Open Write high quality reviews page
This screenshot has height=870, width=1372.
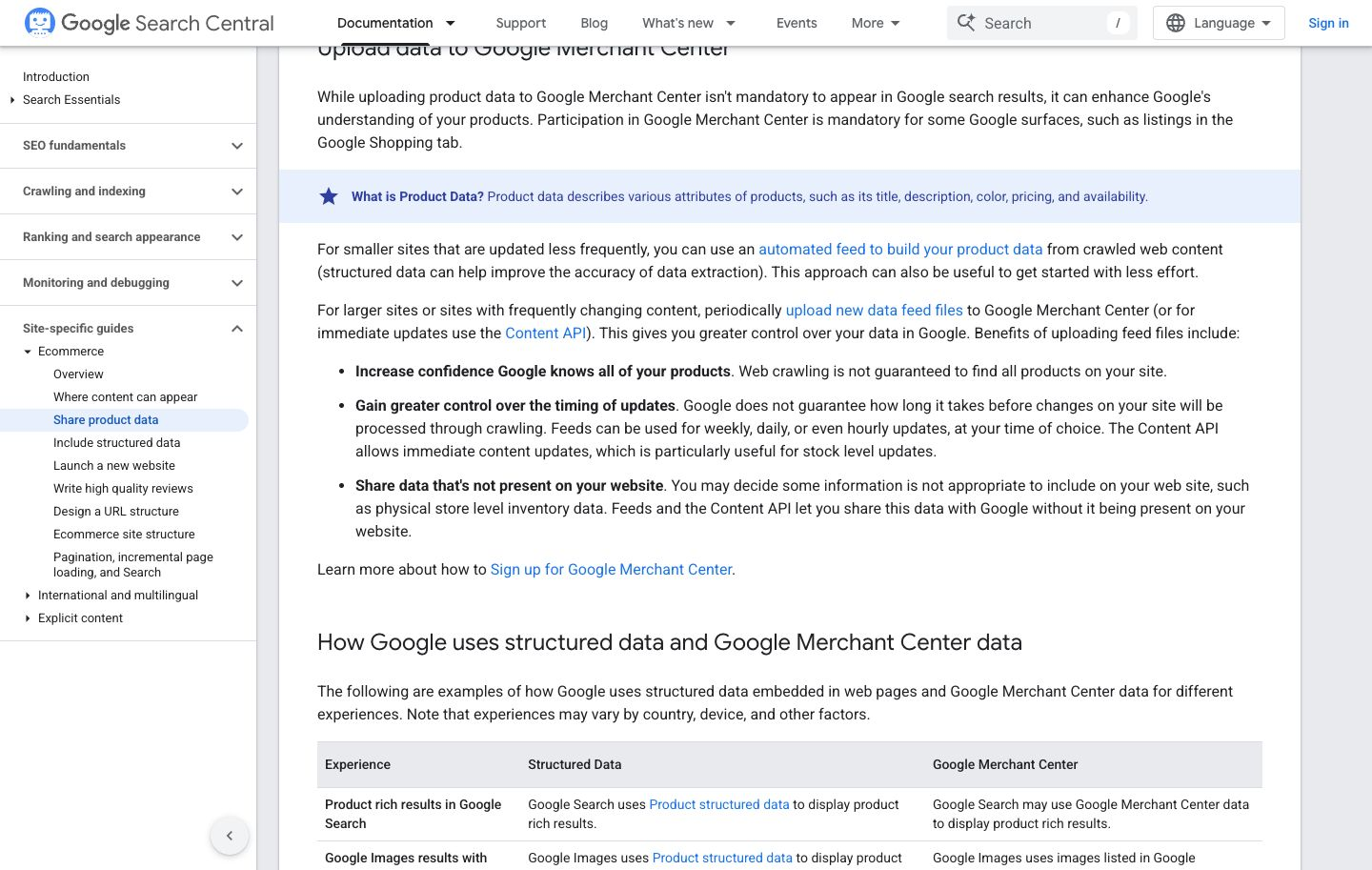pos(123,489)
